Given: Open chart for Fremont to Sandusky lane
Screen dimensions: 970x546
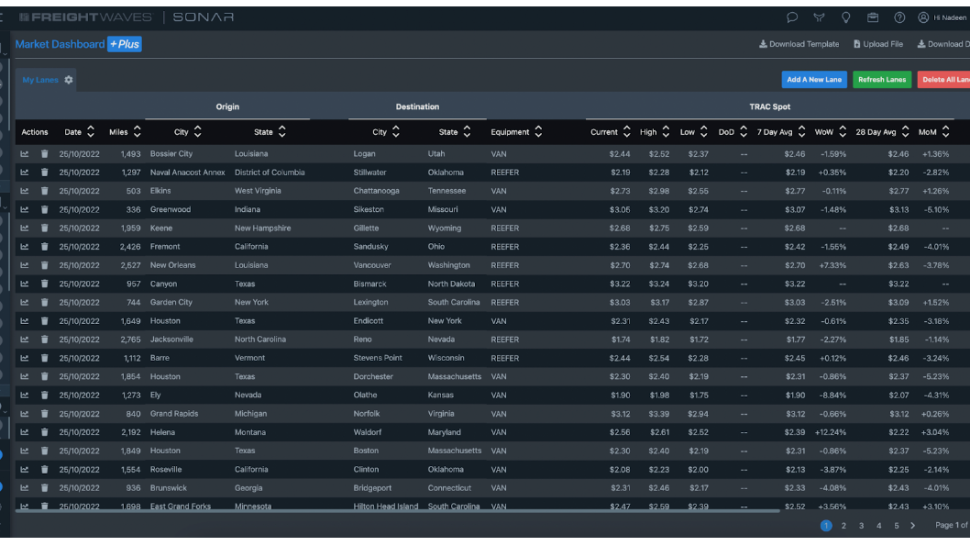Looking at the screenshot, I should pos(24,247).
